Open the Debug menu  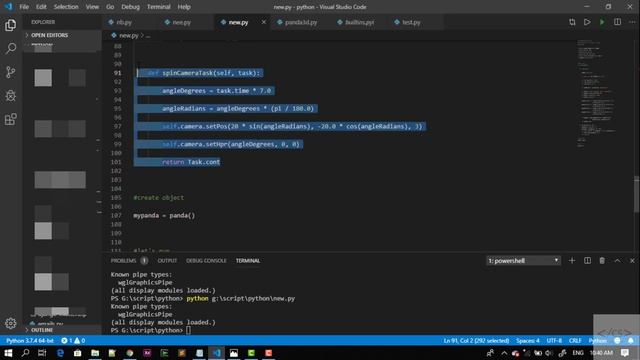pos(131,7)
